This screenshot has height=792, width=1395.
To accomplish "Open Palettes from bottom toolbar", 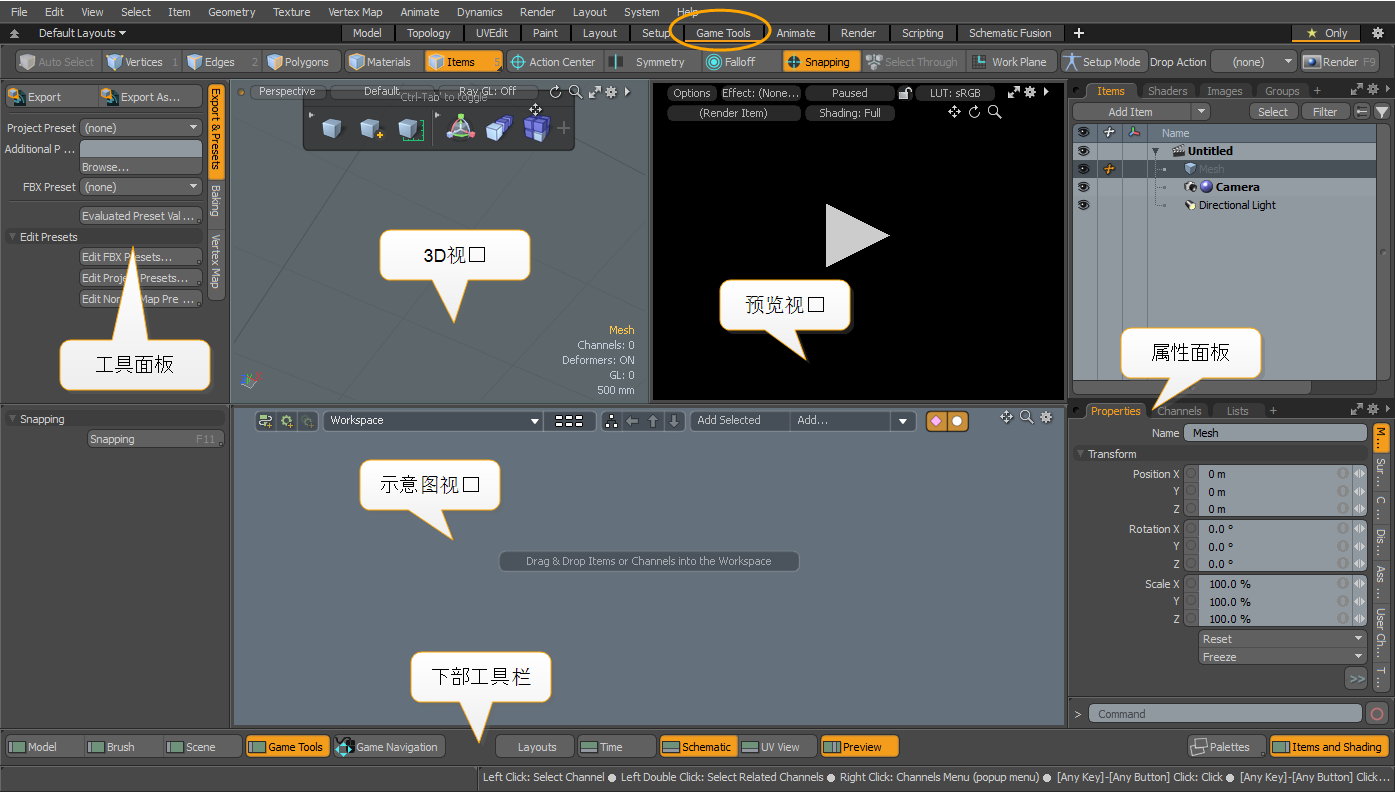I will click(x=1220, y=747).
